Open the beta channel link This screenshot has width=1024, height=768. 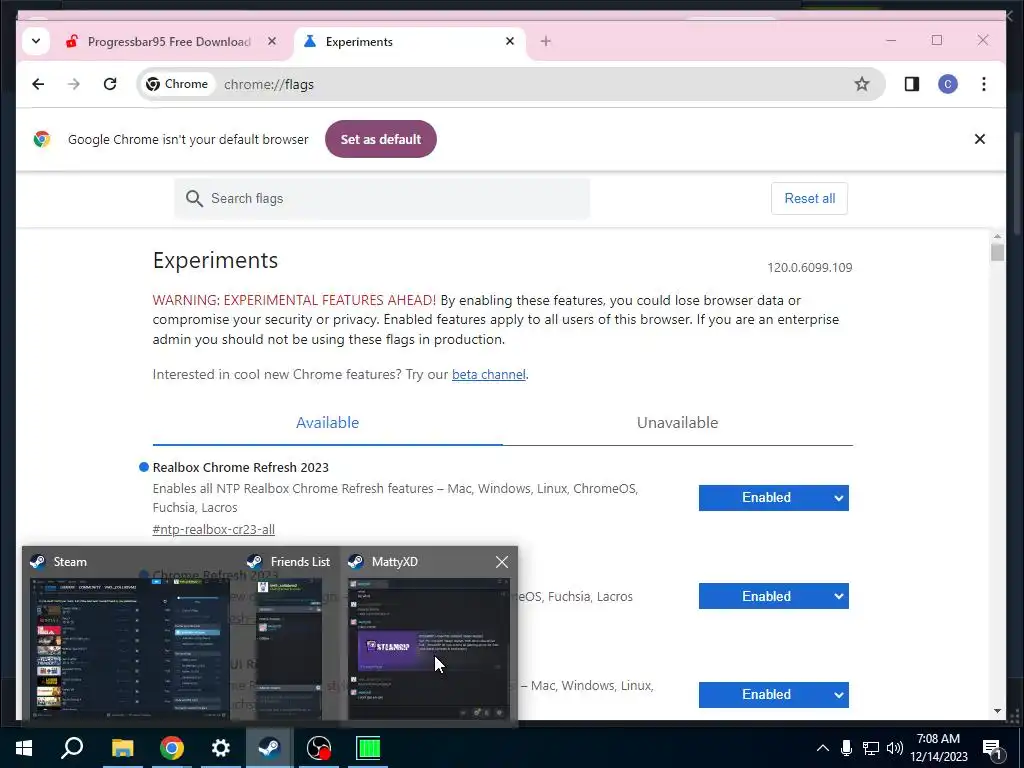[x=488, y=374]
